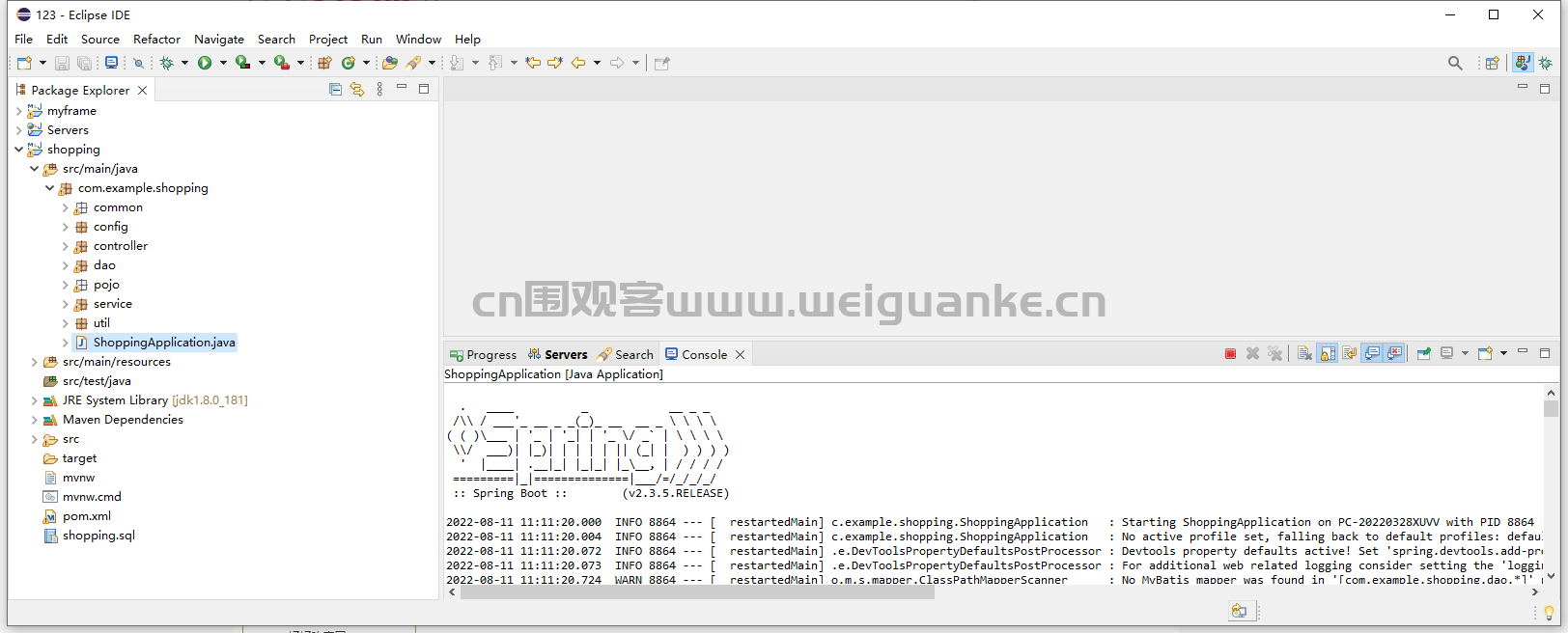This screenshot has width=1568, height=633.
Task: Collapse All in Package Explorer
Action: click(335, 90)
